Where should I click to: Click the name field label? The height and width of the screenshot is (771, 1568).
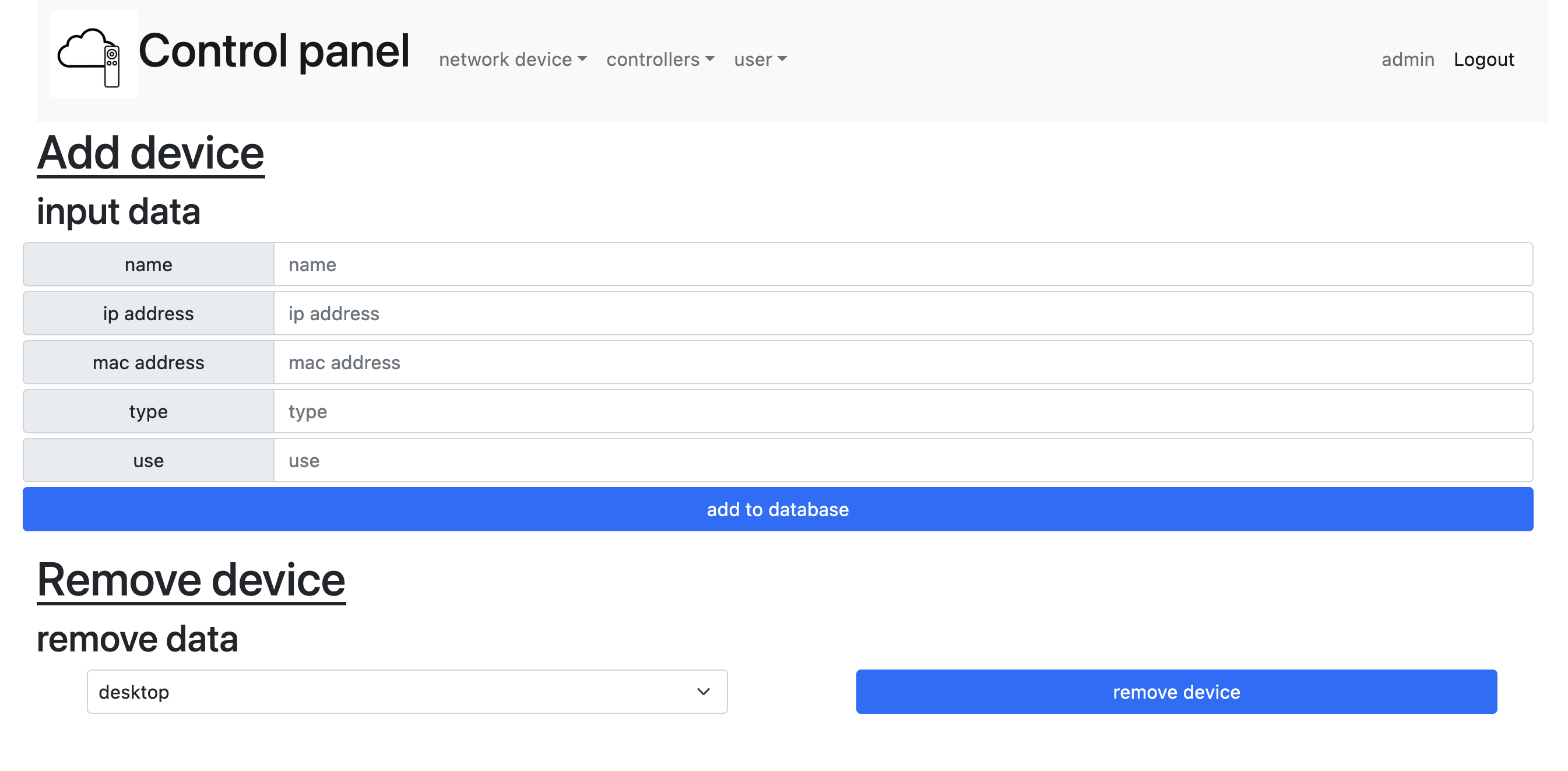tap(149, 265)
